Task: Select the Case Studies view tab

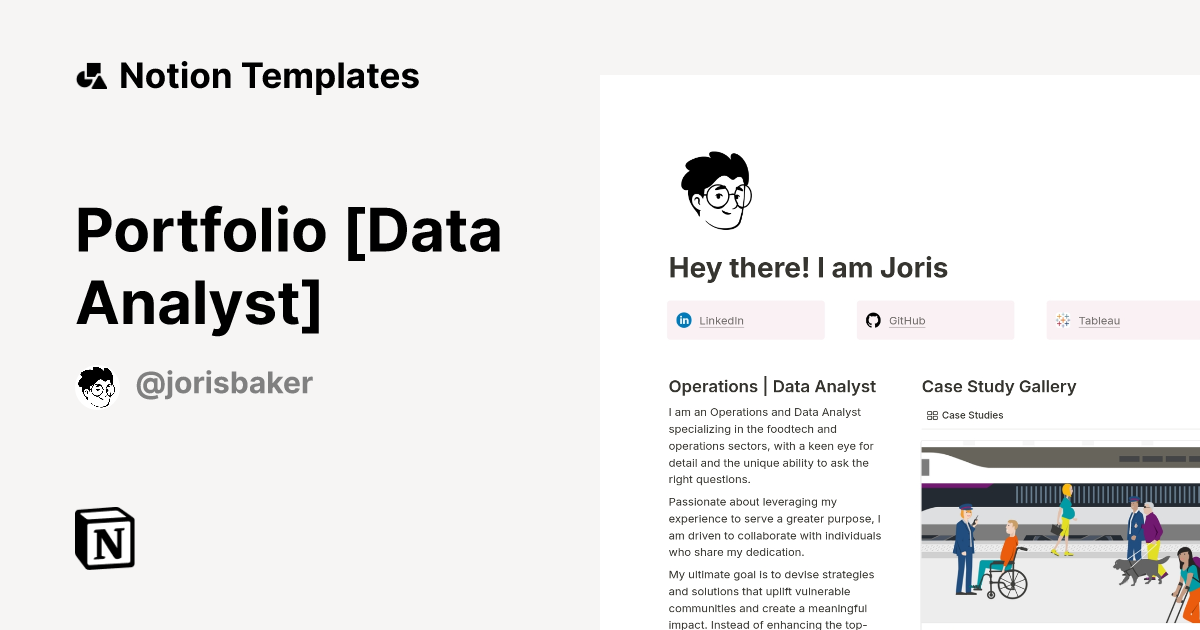Action: [965, 415]
